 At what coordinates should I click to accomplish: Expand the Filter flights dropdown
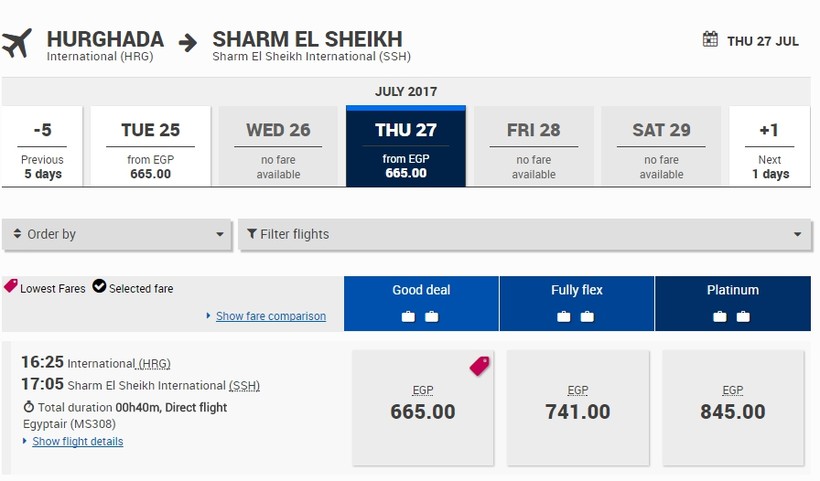(x=524, y=235)
